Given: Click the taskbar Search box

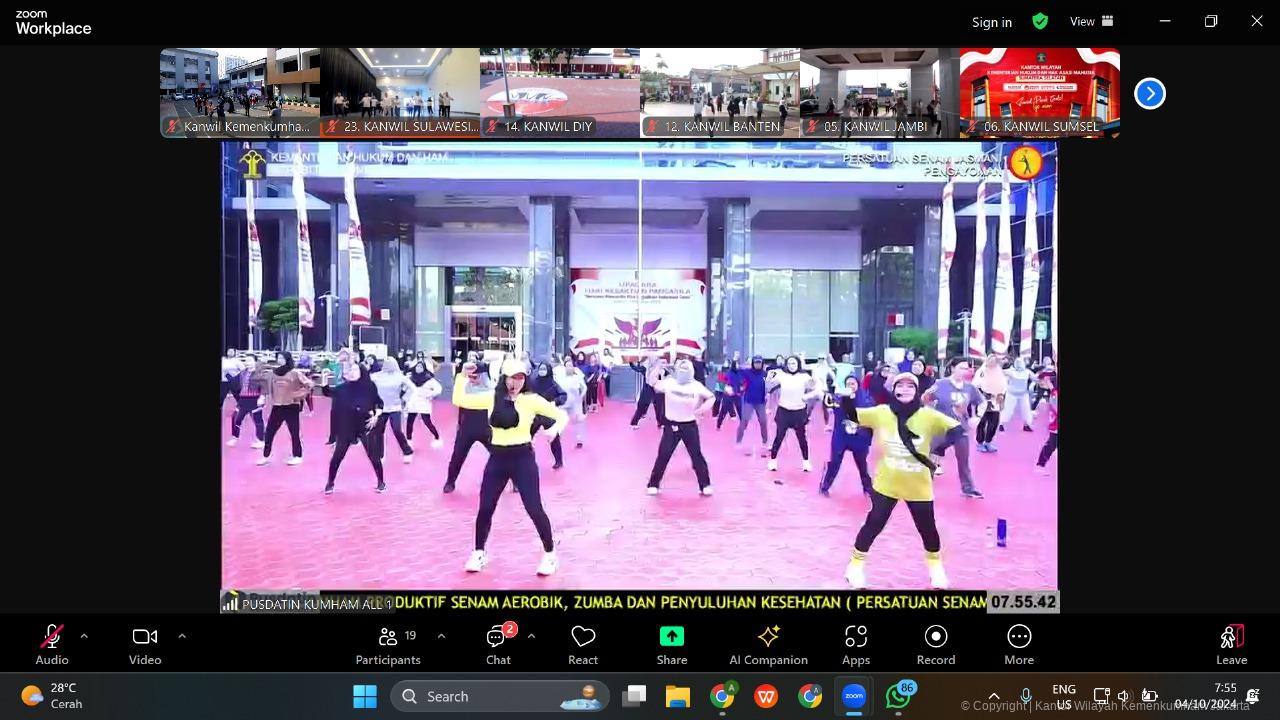Looking at the screenshot, I should point(500,696).
